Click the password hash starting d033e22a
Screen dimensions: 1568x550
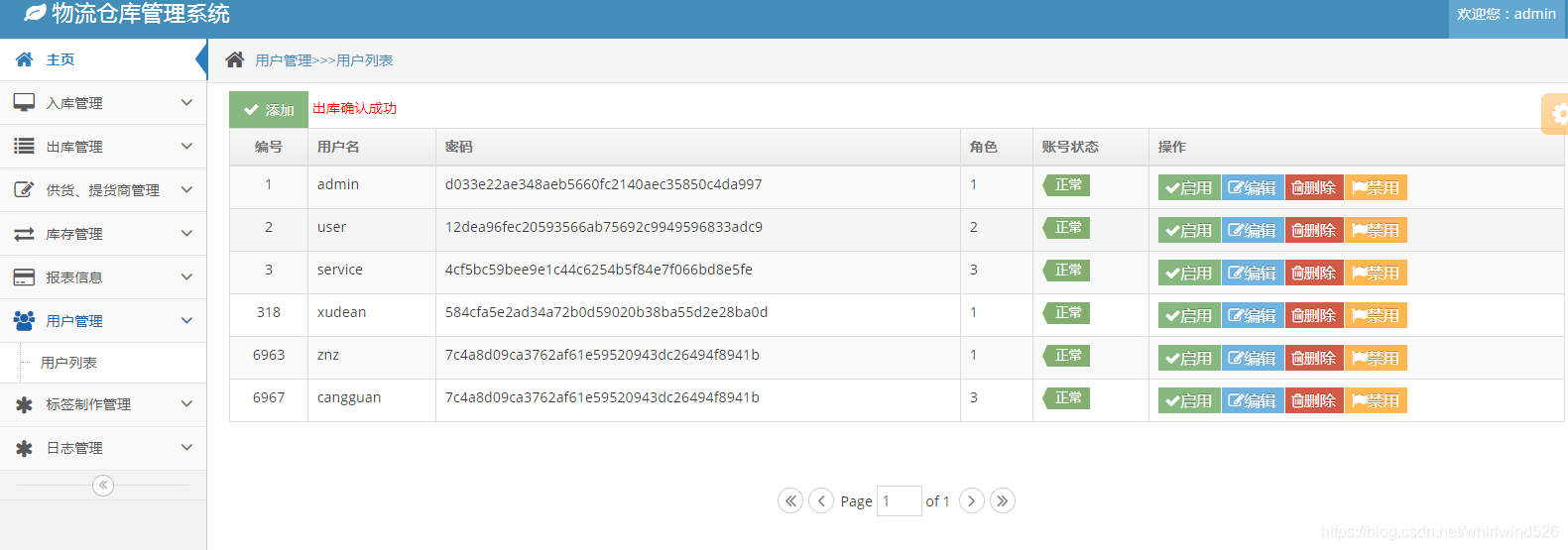[603, 184]
